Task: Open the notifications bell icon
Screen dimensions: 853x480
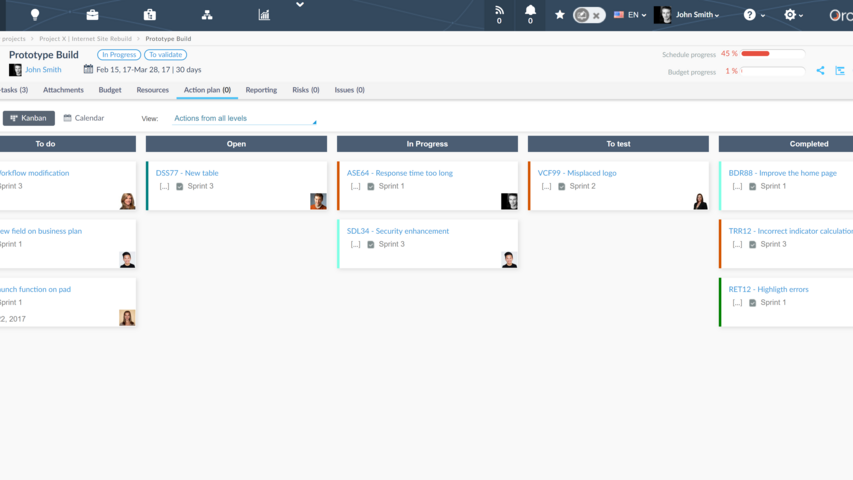Action: pos(530,11)
